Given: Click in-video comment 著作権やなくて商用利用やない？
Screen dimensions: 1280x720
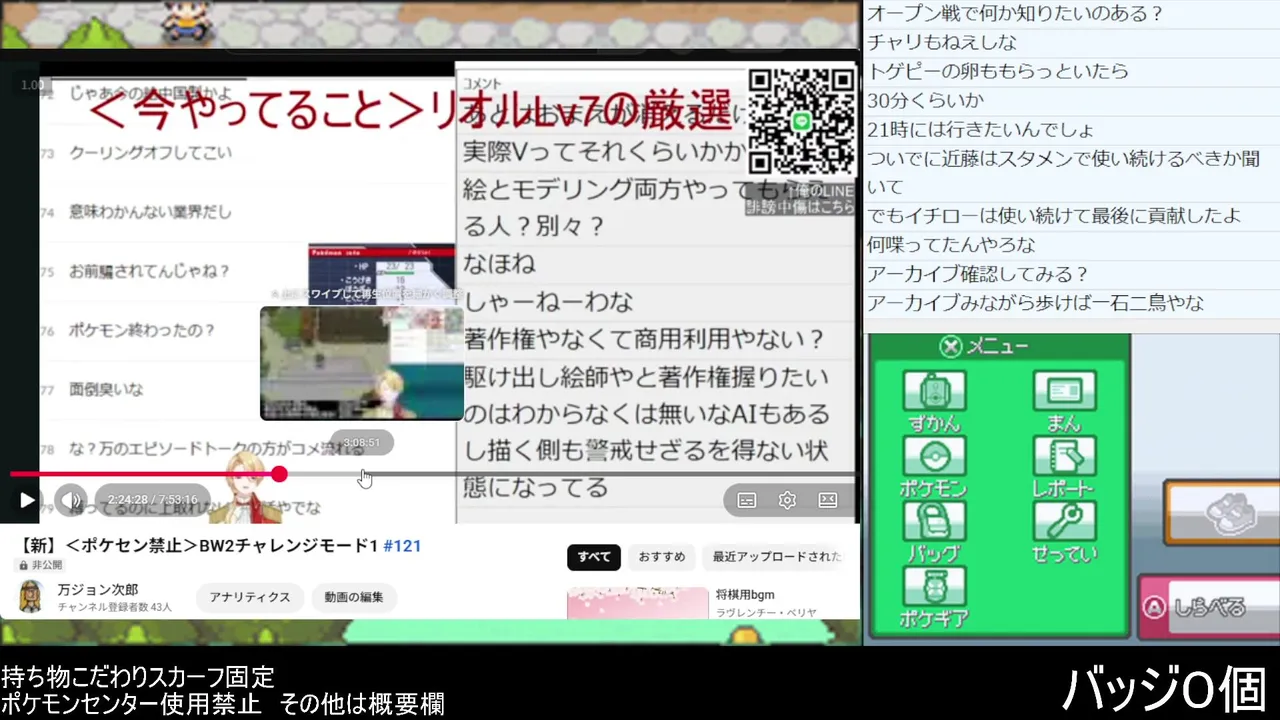Looking at the screenshot, I should pyautogui.click(x=644, y=340).
